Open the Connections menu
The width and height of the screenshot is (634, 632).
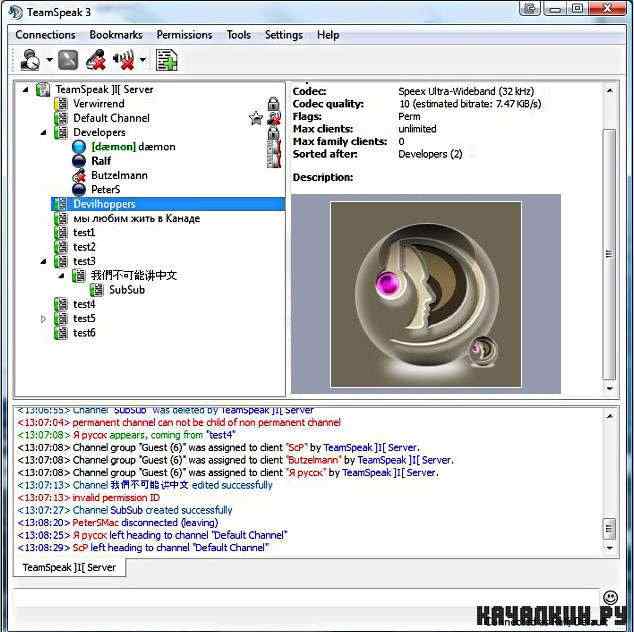[45, 35]
